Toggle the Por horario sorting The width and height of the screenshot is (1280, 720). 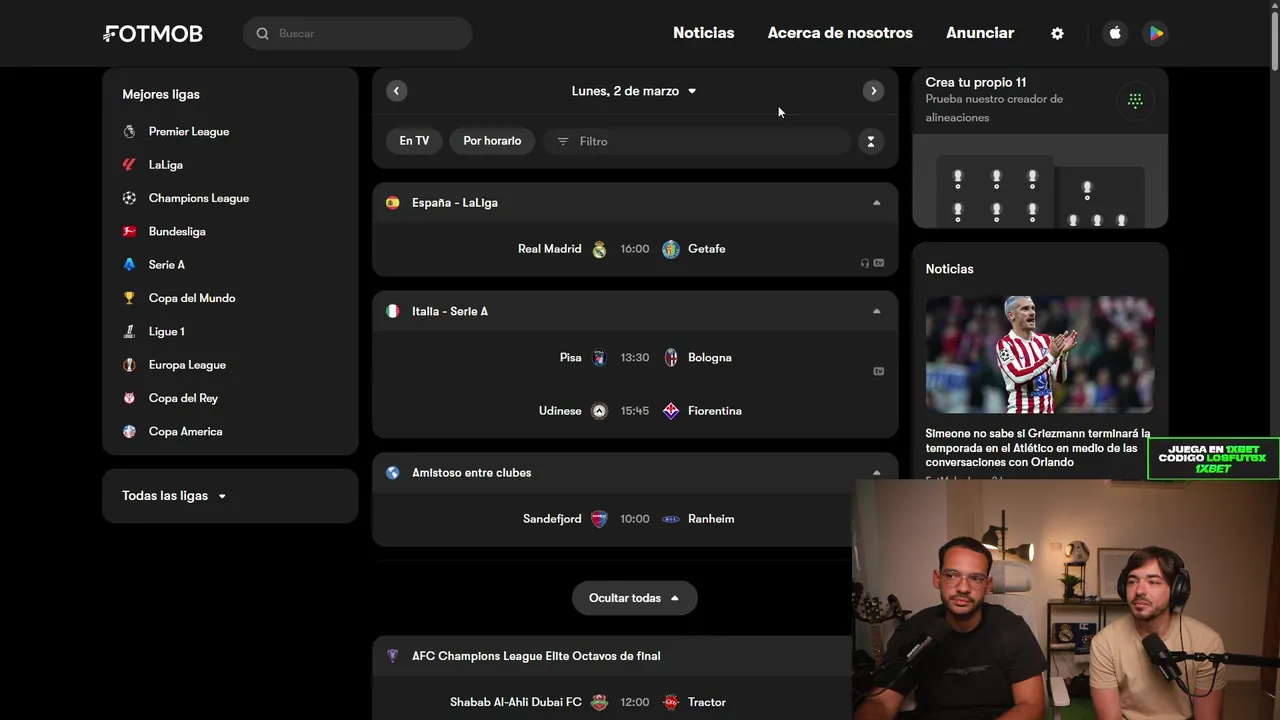pyautogui.click(x=492, y=141)
